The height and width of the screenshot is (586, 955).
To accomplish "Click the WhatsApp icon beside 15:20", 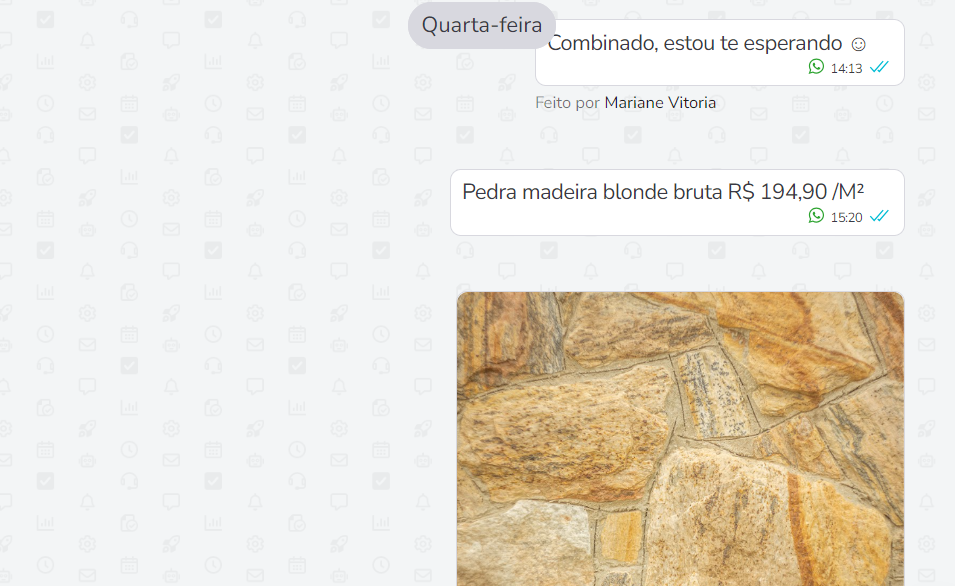I will pos(816,216).
